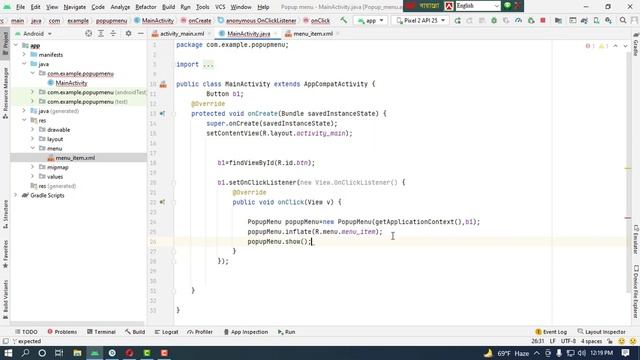The image size is (640, 360).
Task: Click Collapse All icon in Project panel
Action: click(x=113, y=33)
